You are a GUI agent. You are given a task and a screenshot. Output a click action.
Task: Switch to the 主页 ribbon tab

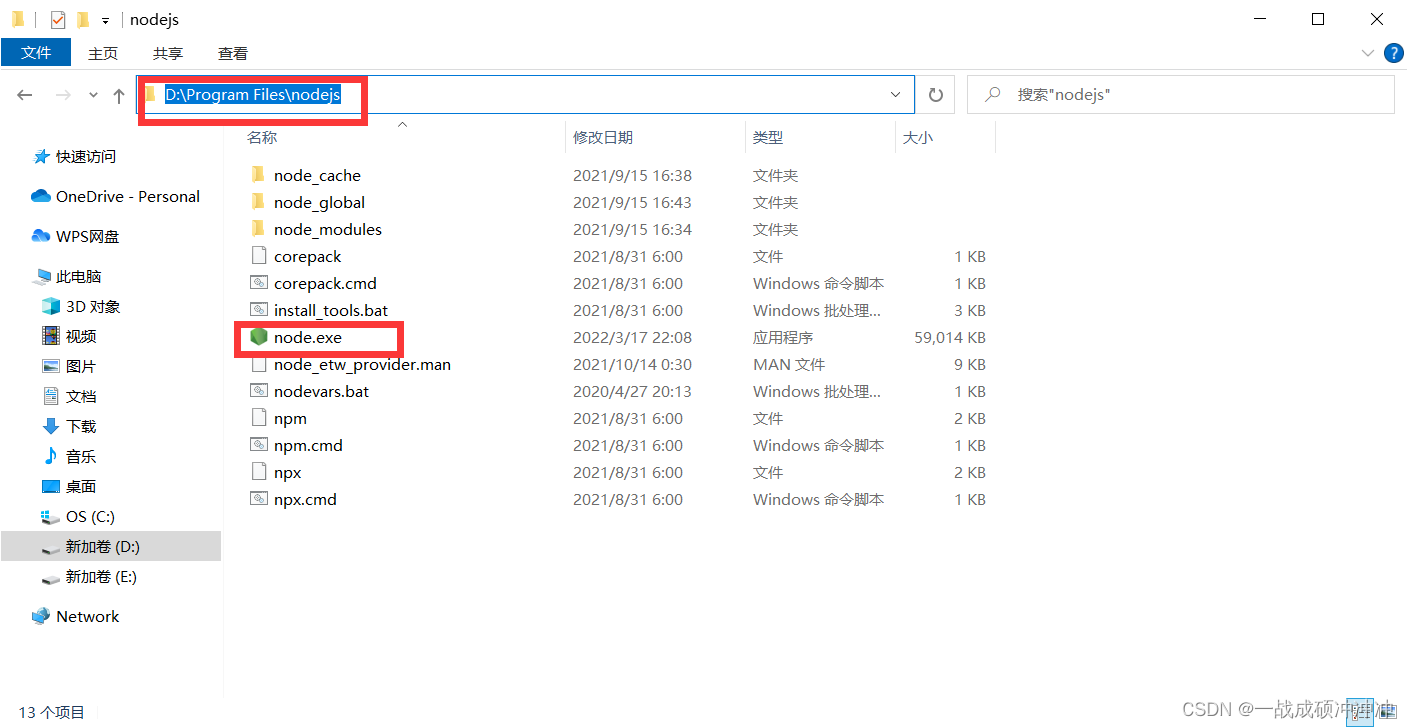tap(103, 53)
